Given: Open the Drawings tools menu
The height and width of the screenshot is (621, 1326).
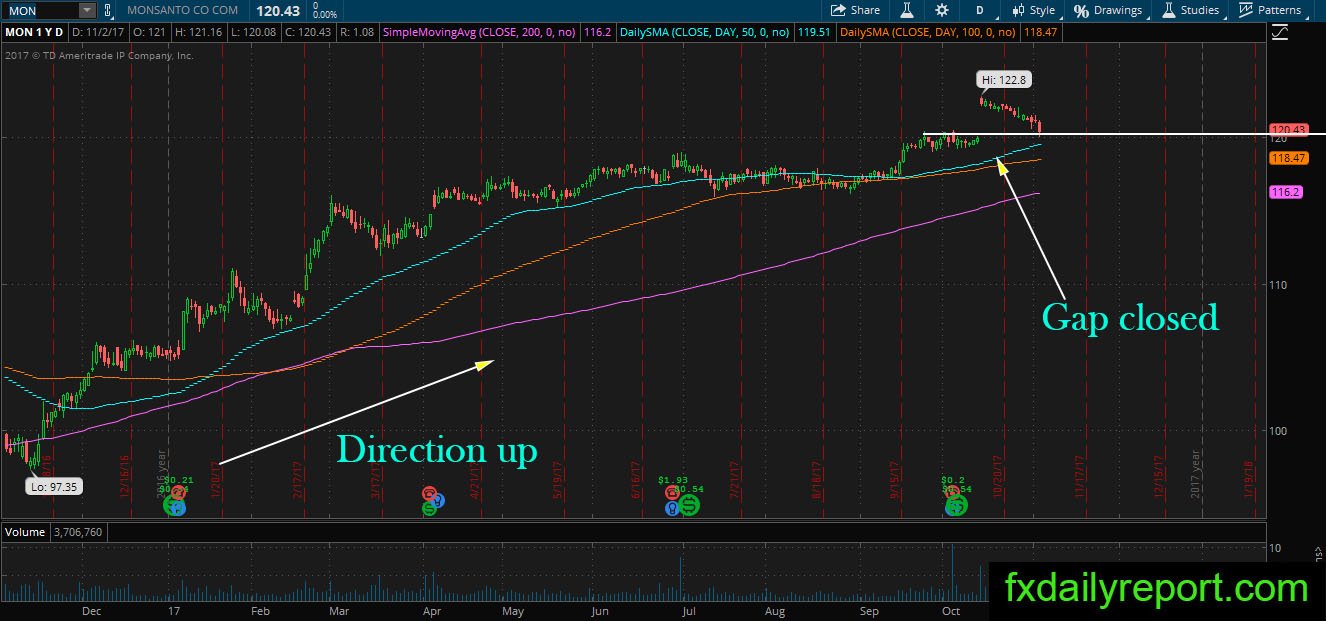Looking at the screenshot, I should click(x=1108, y=10).
